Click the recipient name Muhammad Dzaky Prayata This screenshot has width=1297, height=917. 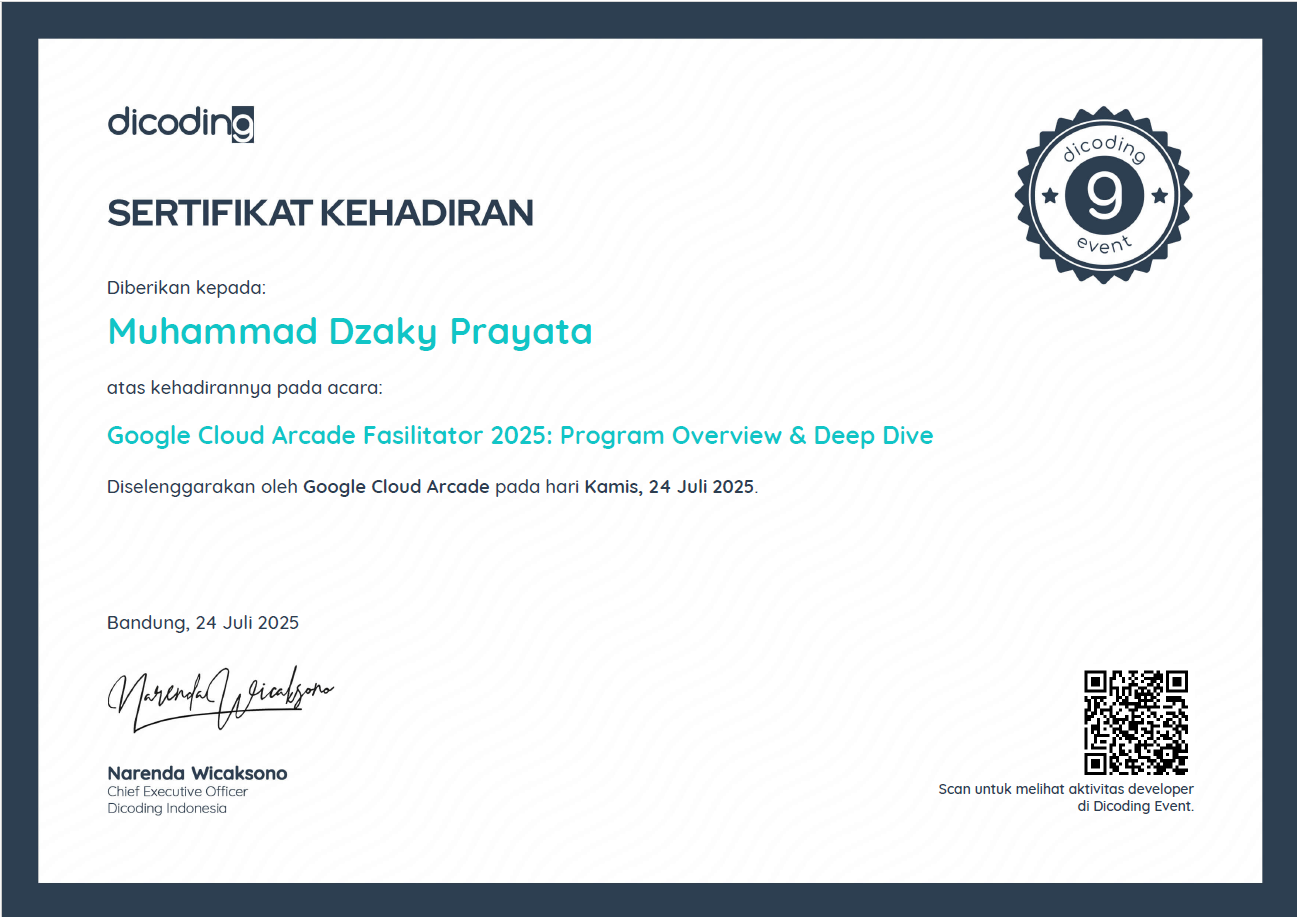point(350,331)
